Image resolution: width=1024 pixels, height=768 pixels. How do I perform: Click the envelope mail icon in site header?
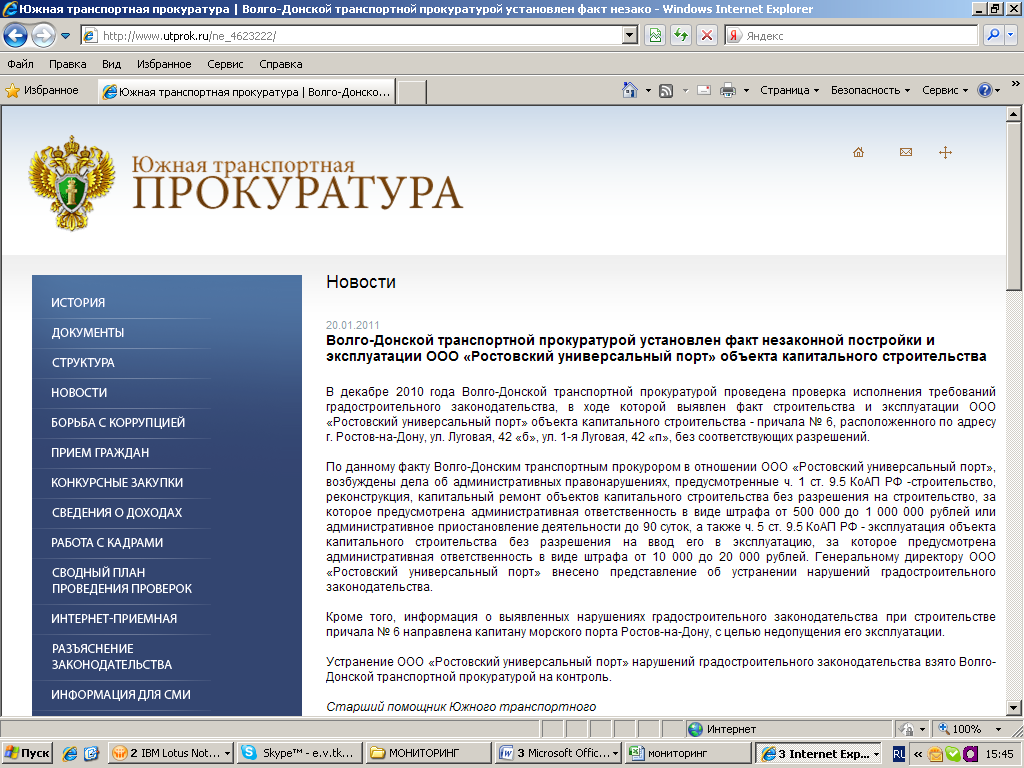pos(906,152)
